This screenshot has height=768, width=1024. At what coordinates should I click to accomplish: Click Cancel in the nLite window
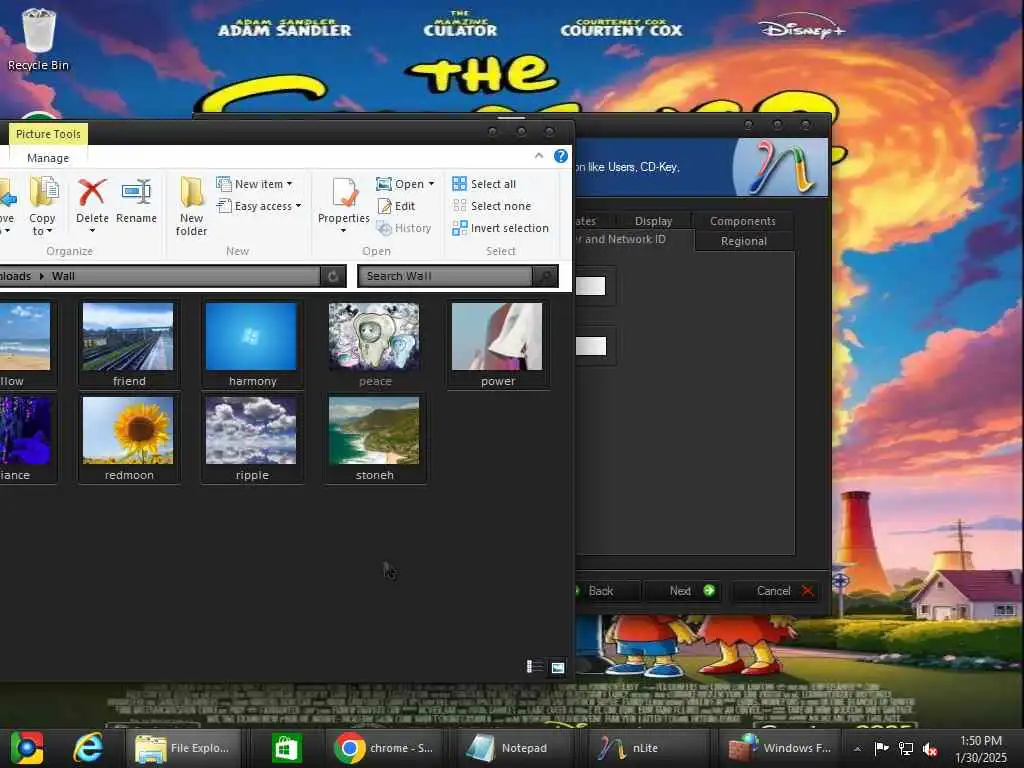coord(777,591)
